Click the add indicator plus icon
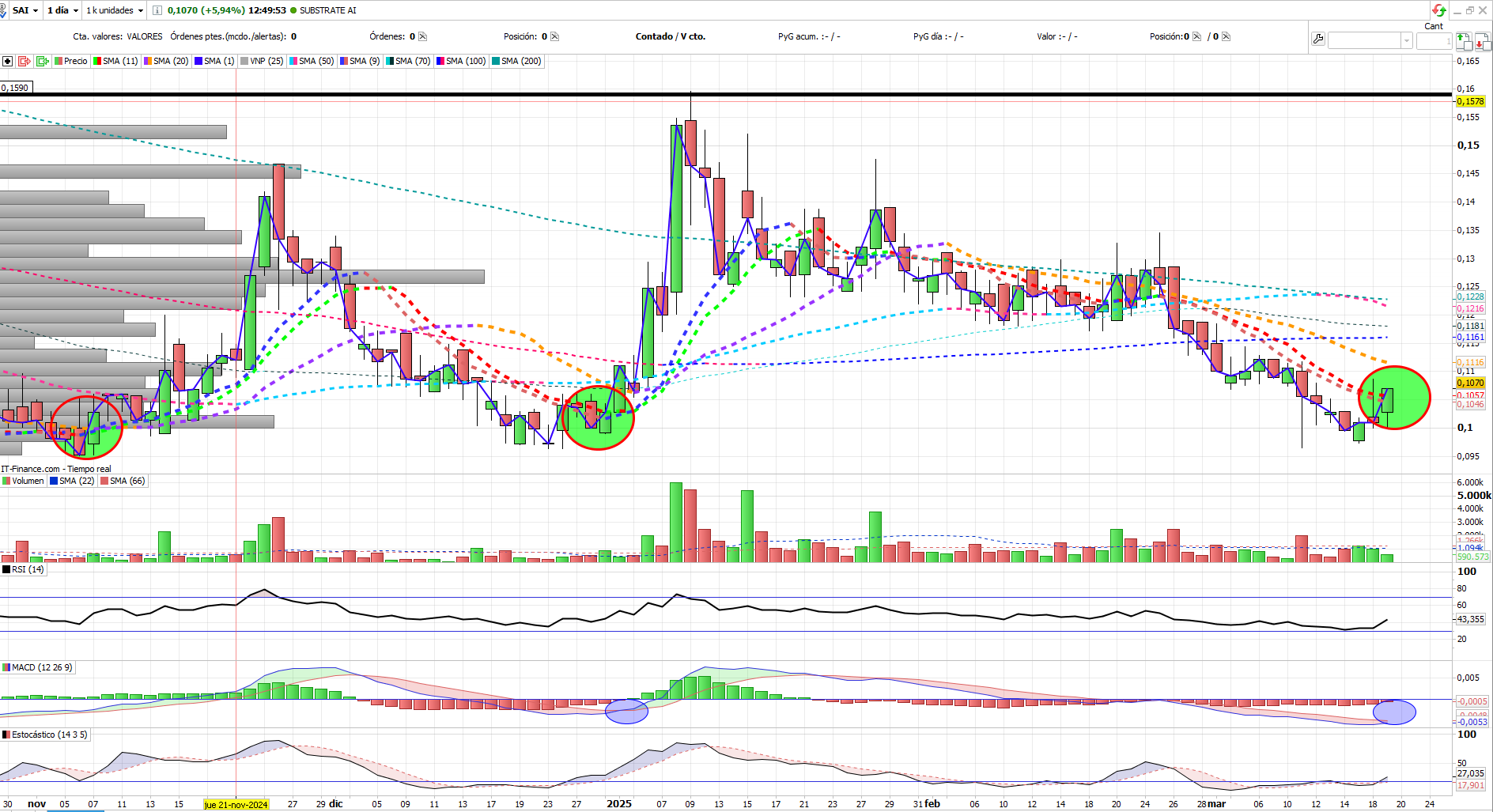This screenshot has width=1493, height=812. tap(7, 61)
